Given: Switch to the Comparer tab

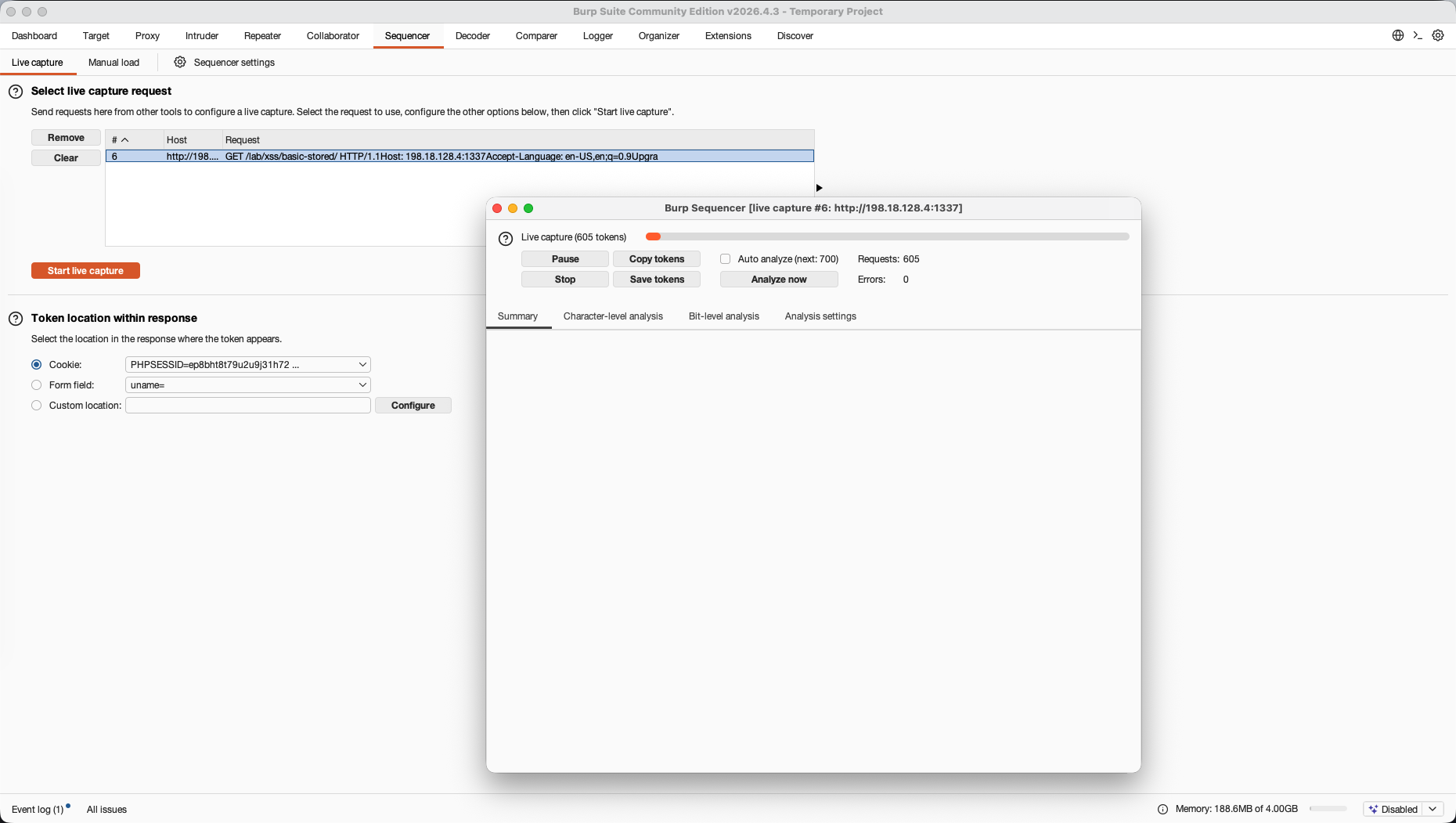Looking at the screenshot, I should click(x=536, y=35).
